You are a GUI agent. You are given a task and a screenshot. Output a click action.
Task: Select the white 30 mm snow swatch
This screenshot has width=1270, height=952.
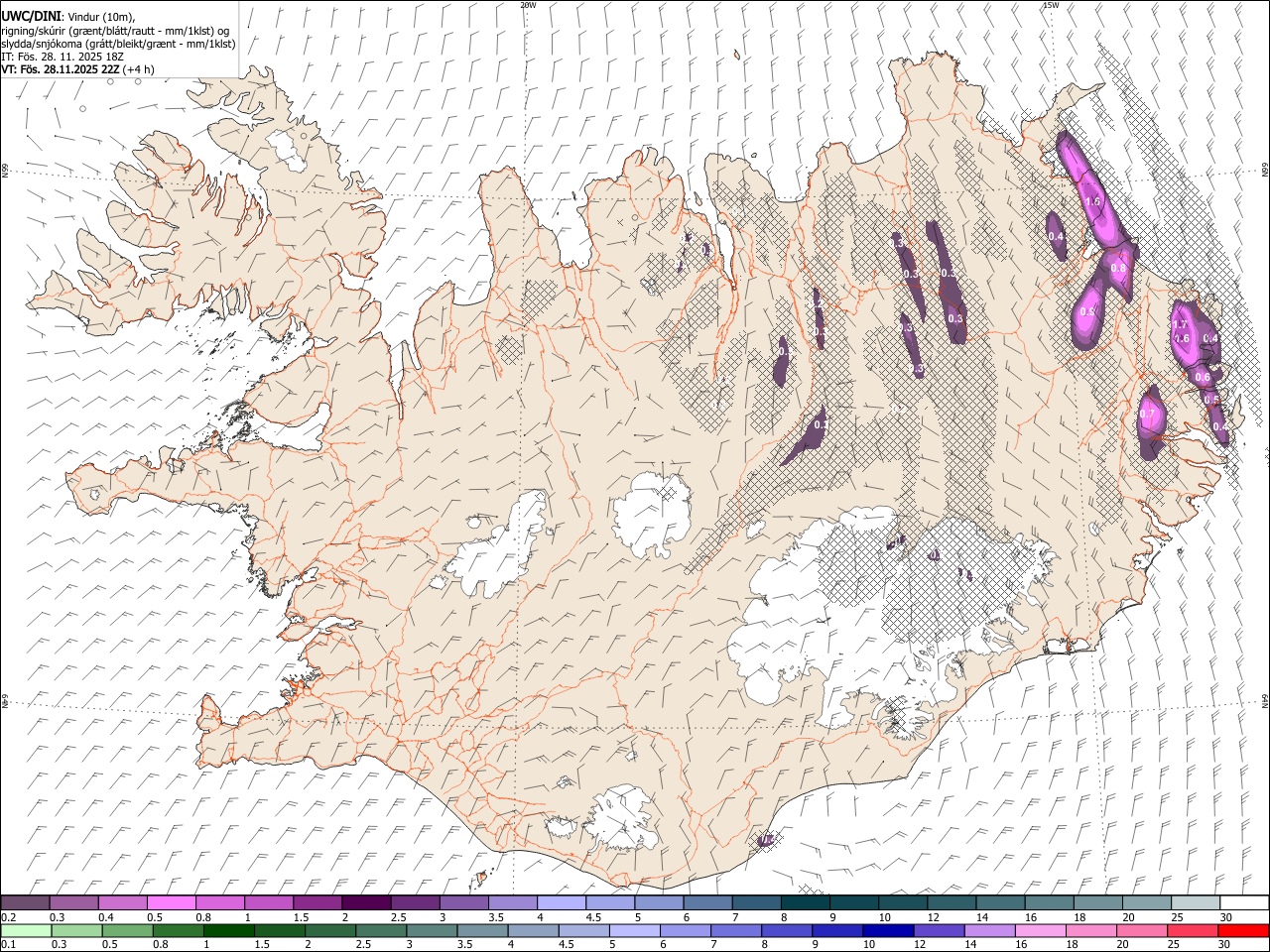1244,902
